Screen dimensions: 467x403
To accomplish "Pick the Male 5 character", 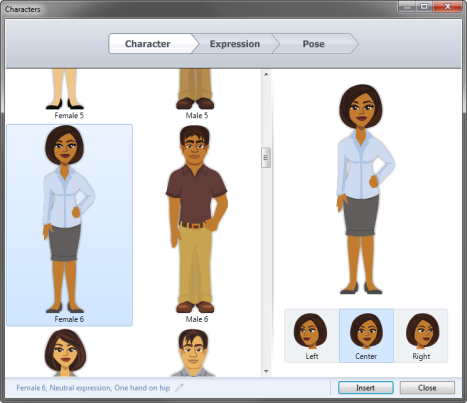I will (x=197, y=94).
